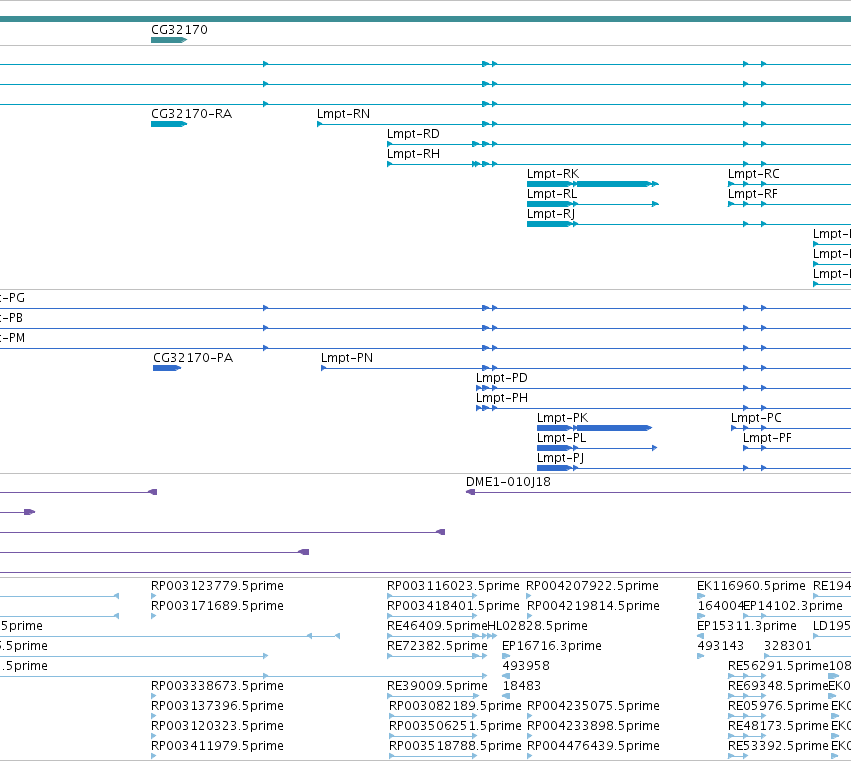Select the Lmpt-RN transcript label
851x761 pixels.
point(344,114)
